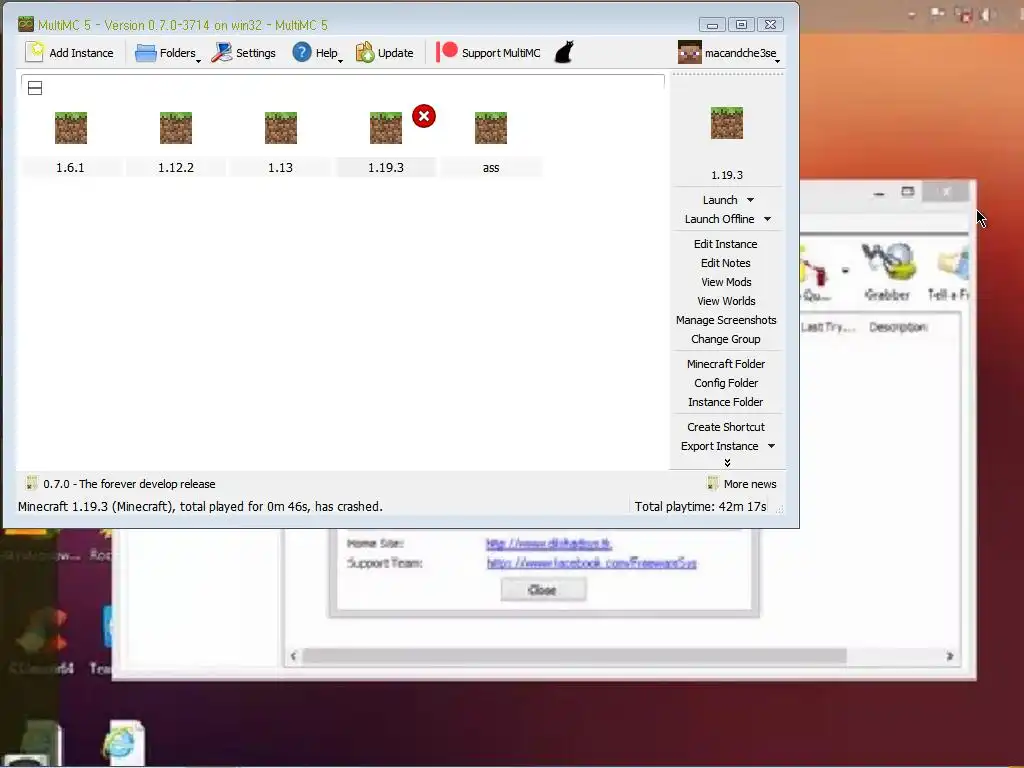Viewport: 1024px width, 768px height.
Task: Click the black cat icon
Action: coord(564,53)
